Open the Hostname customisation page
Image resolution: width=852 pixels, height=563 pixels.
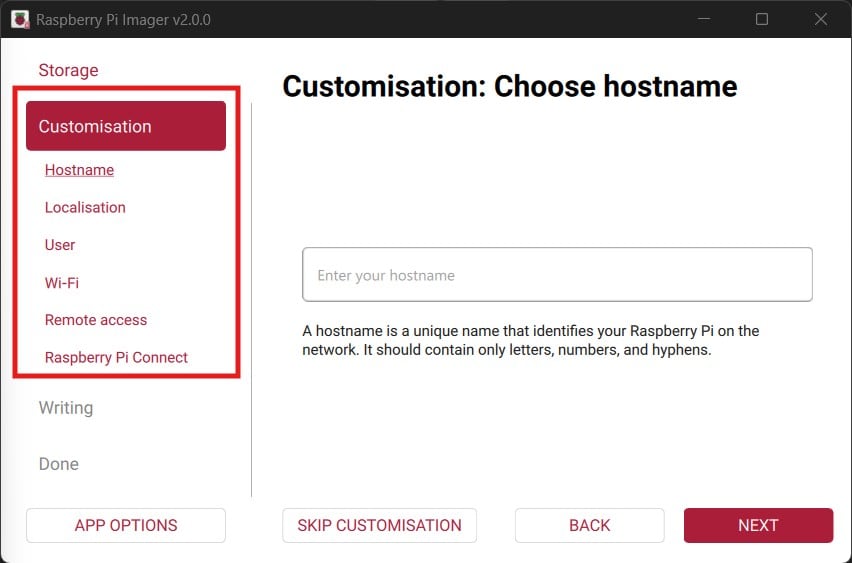tap(79, 170)
